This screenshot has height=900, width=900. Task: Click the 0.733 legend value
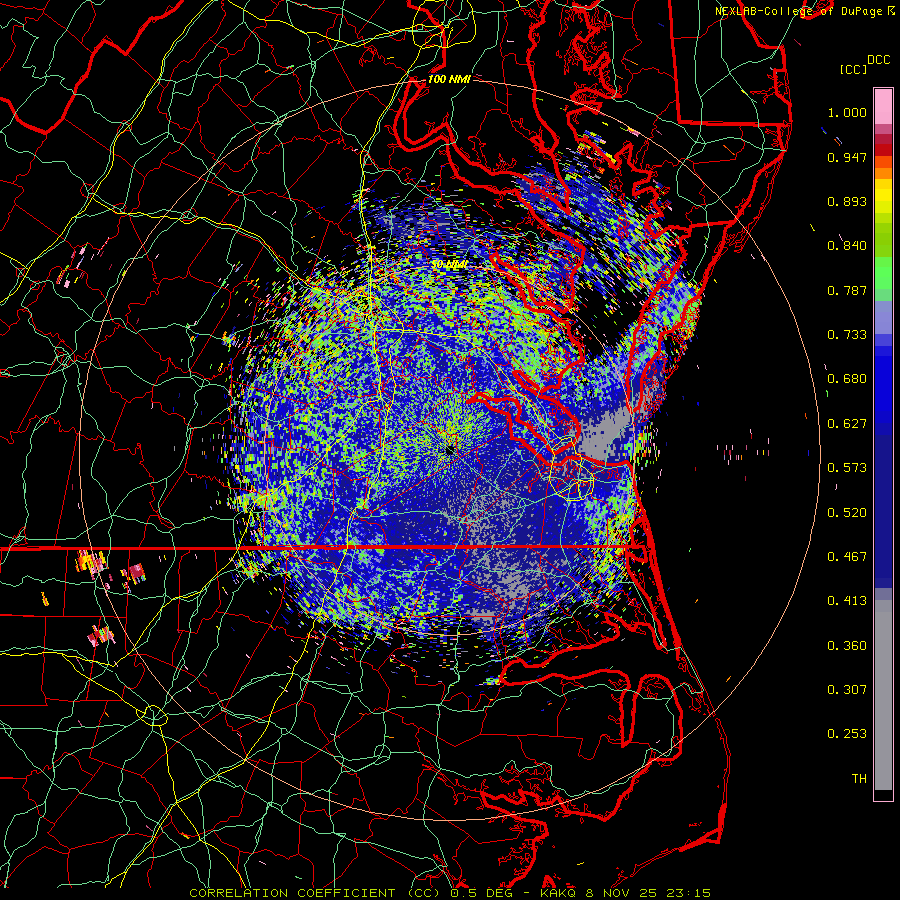[847, 335]
